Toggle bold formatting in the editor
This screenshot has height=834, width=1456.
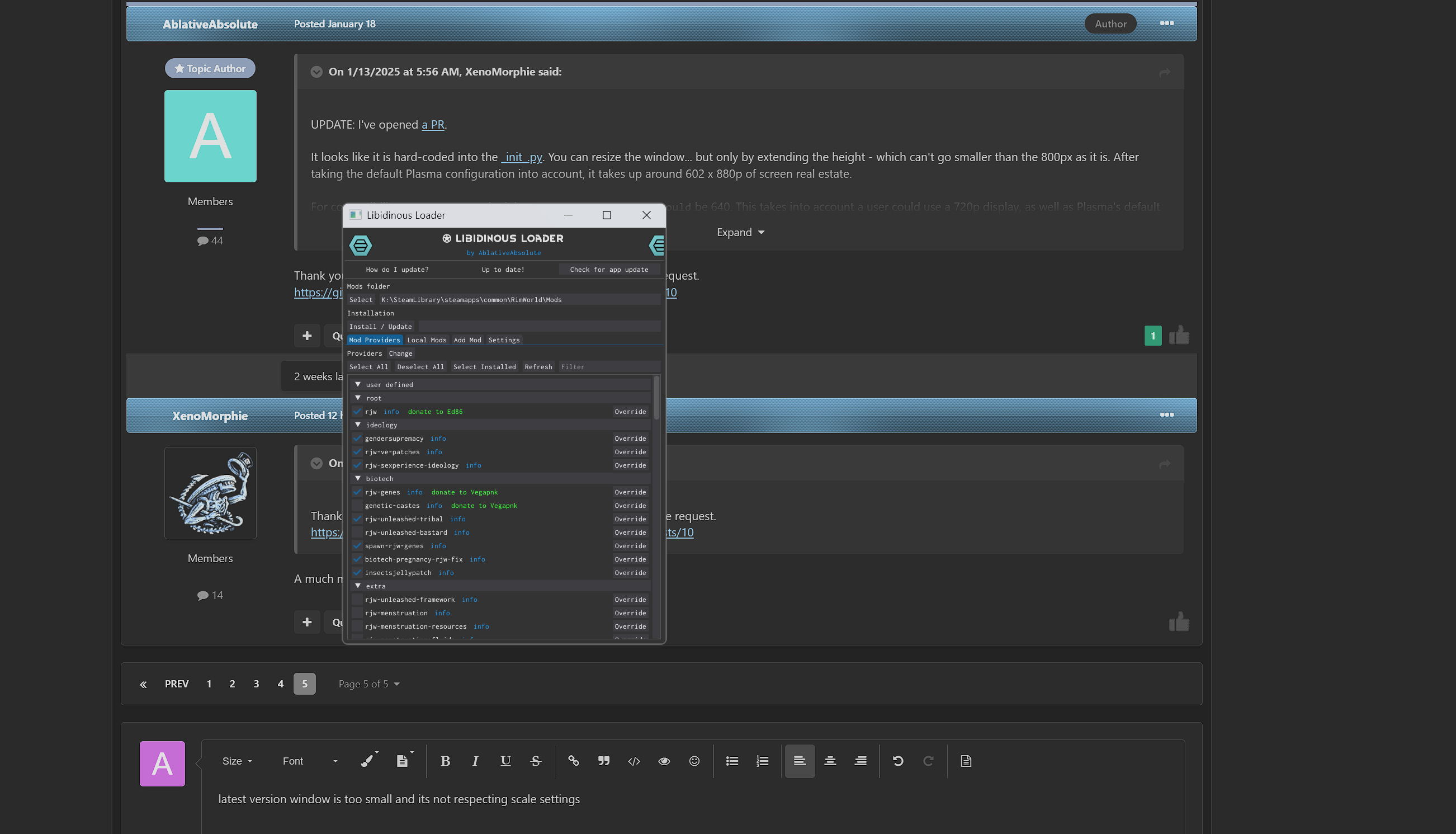click(446, 761)
